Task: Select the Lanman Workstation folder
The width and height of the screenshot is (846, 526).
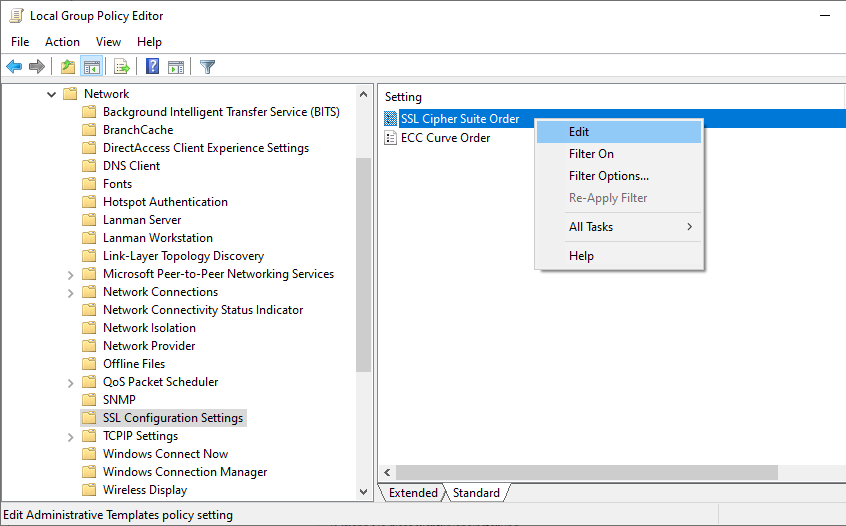Action: point(157,238)
